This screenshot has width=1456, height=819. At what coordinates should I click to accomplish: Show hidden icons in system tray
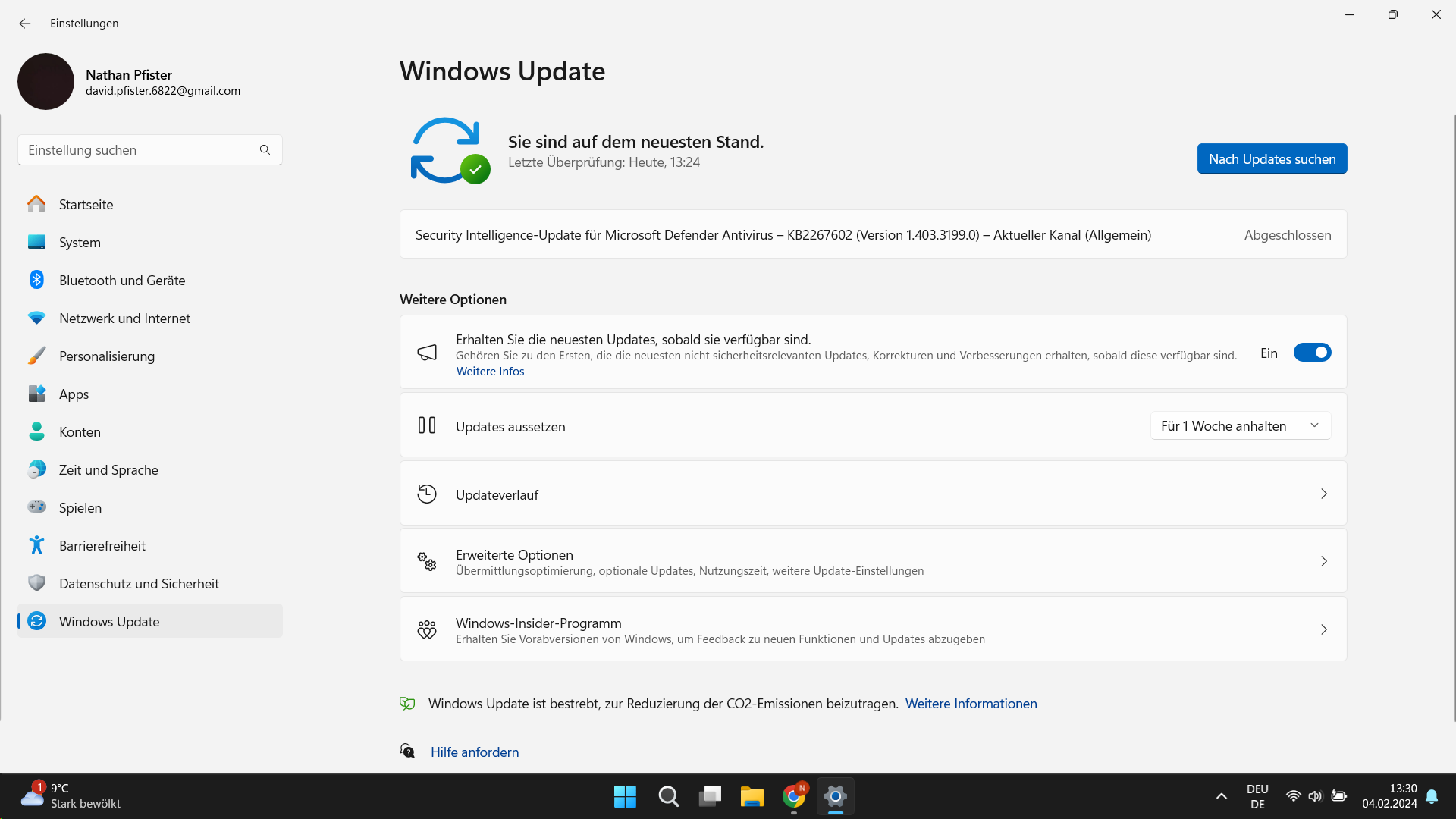tap(1221, 796)
